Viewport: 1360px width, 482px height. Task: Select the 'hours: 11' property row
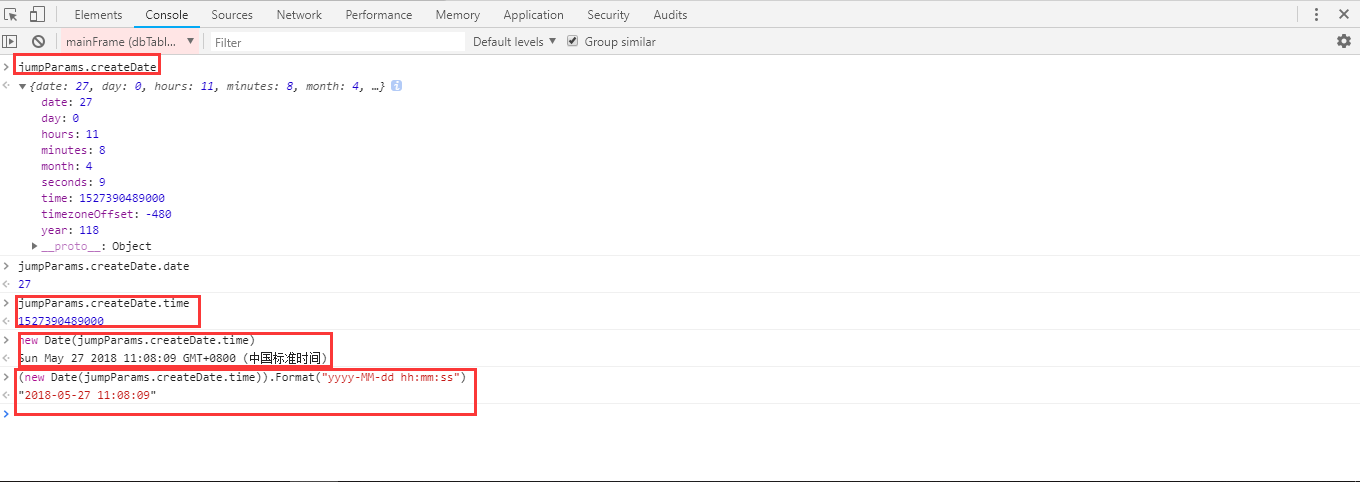click(x=70, y=134)
